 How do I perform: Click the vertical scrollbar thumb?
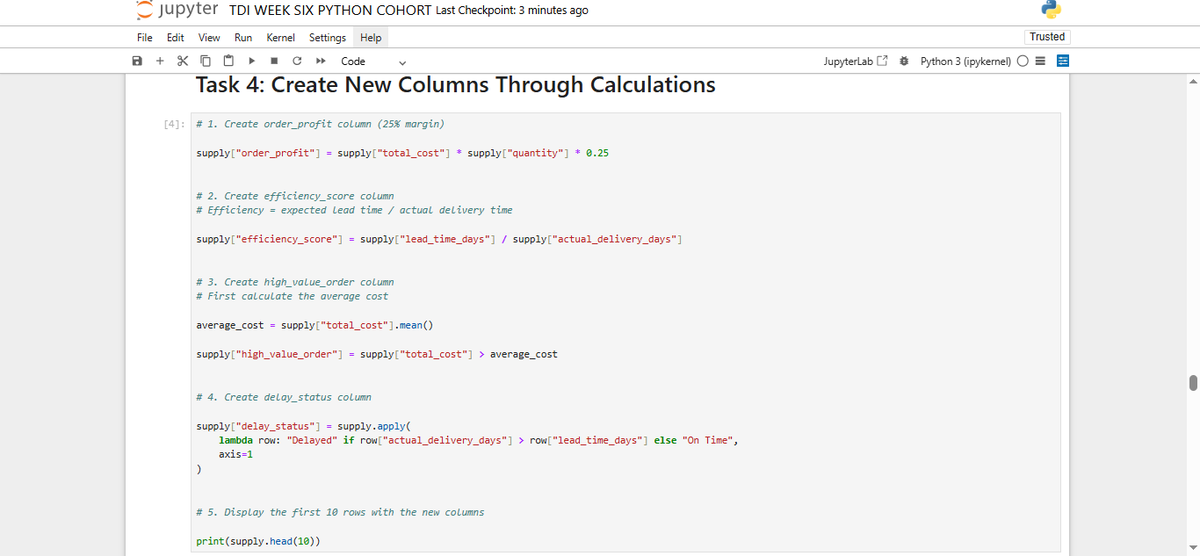pyautogui.click(x=1192, y=383)
